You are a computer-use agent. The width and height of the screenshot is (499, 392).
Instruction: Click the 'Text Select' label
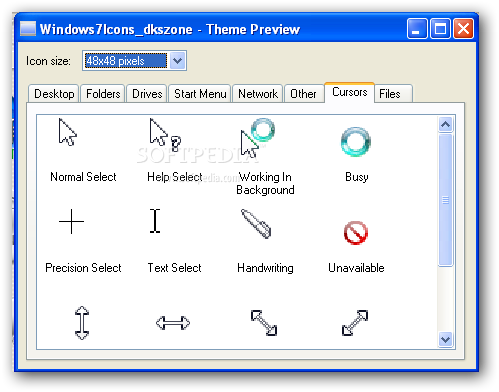point(174,268)
